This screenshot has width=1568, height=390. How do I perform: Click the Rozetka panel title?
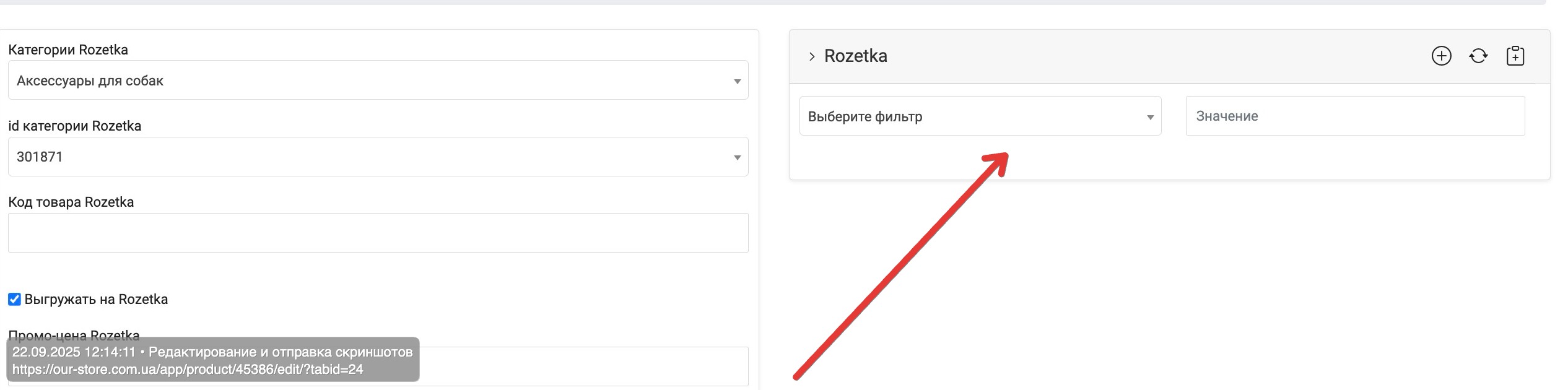[x=855, y=56]
